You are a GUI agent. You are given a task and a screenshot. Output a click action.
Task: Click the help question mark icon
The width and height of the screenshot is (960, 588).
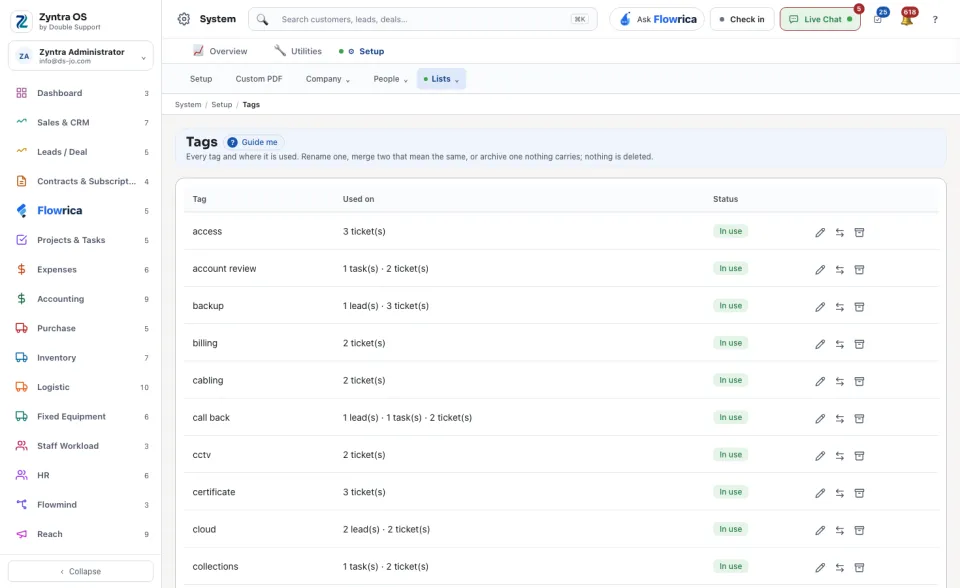(935, 20)
